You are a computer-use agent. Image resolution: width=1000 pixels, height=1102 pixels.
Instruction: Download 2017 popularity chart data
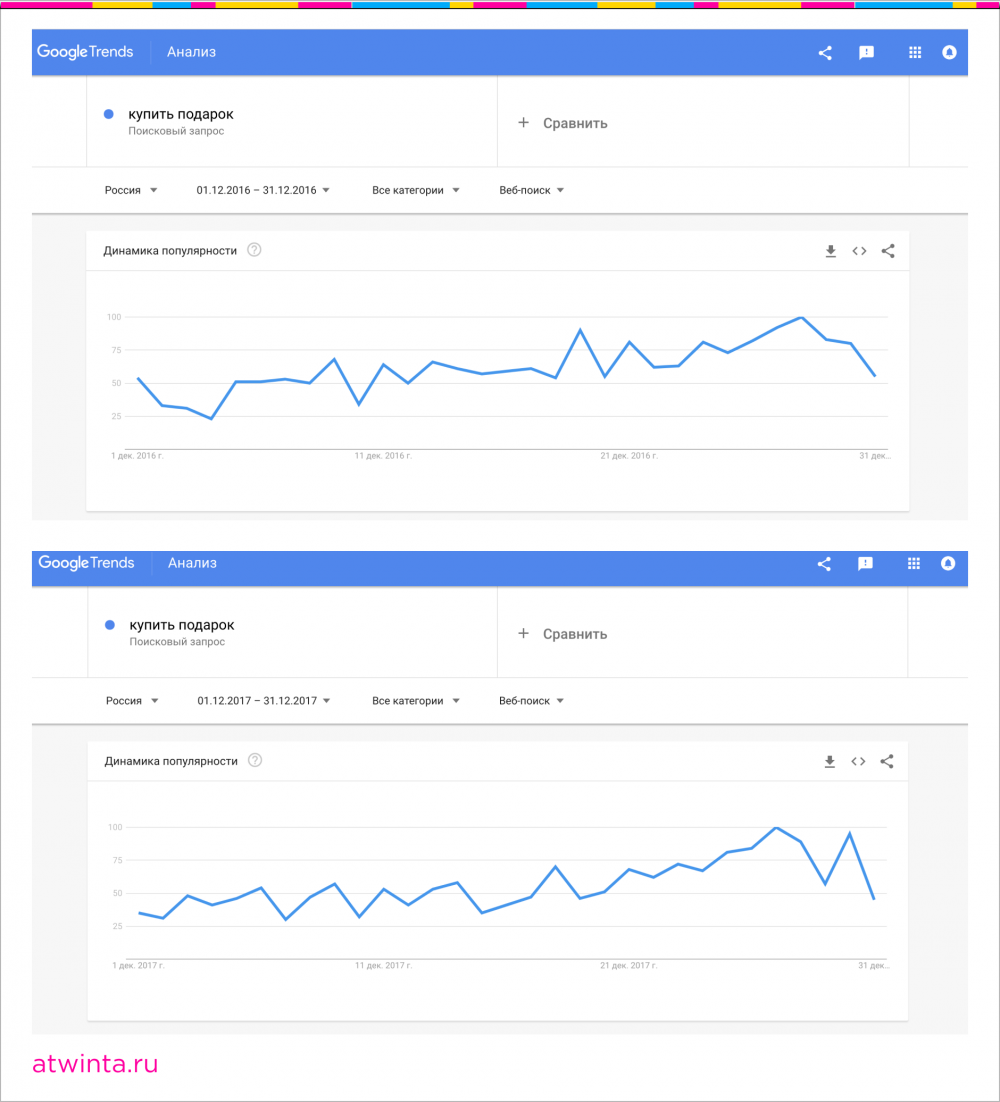(829, 762)
